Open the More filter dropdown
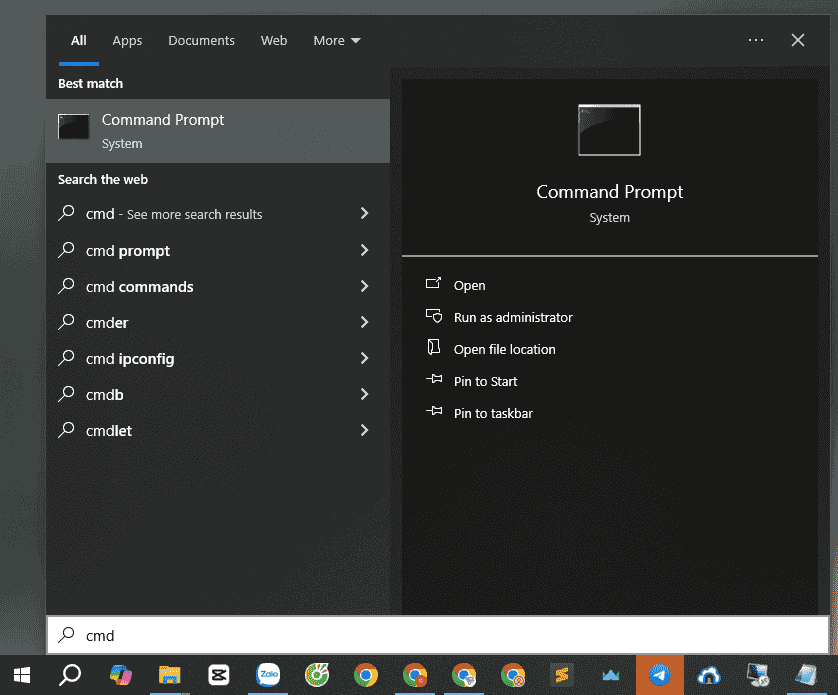This screenshot has height=695, width=838. [337, 41]
